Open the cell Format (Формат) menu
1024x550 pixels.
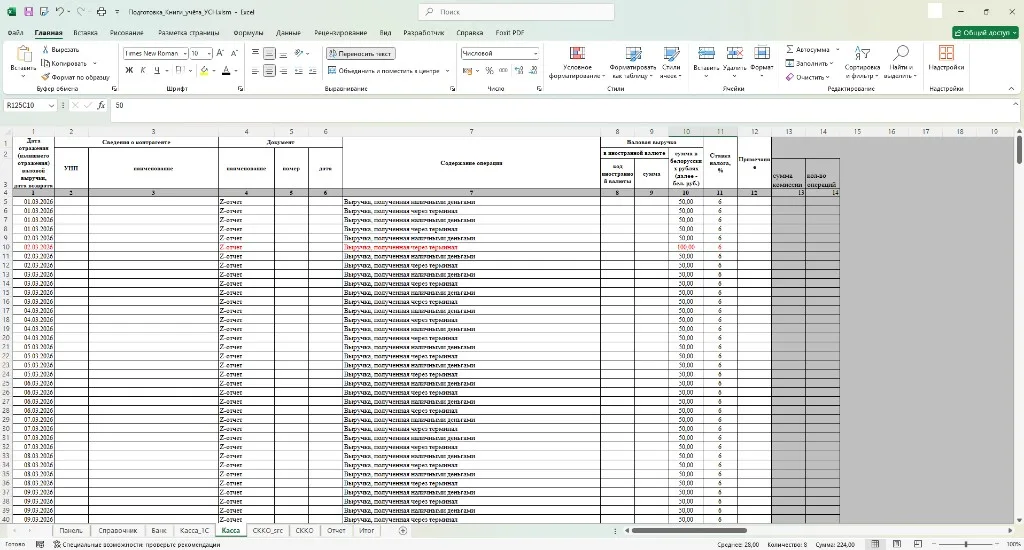pos(761,61)
